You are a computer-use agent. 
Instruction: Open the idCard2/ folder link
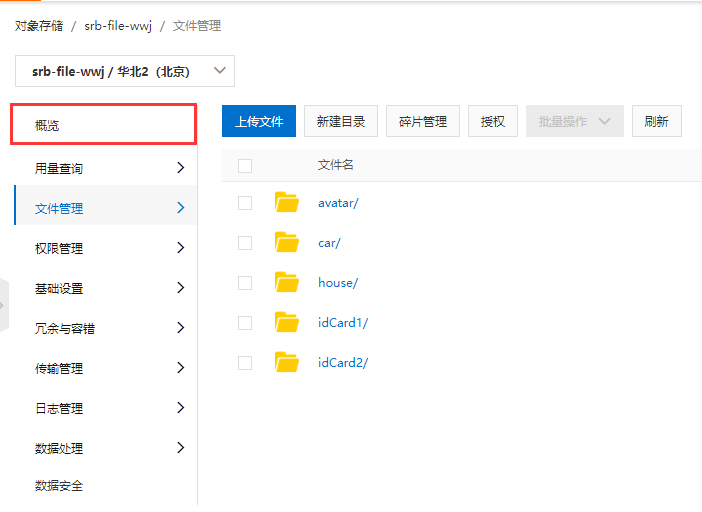[343, 363]
